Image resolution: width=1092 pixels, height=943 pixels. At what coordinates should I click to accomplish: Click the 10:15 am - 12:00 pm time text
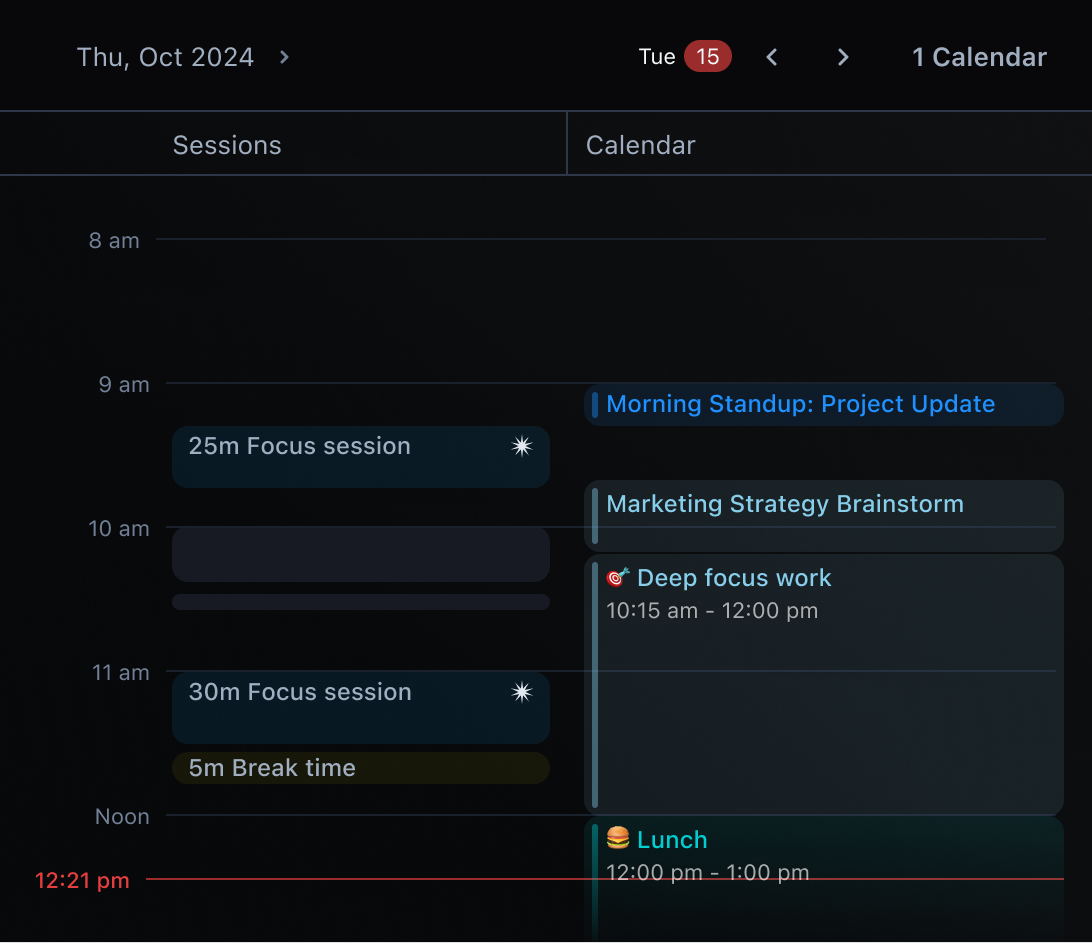coord(712,611)
